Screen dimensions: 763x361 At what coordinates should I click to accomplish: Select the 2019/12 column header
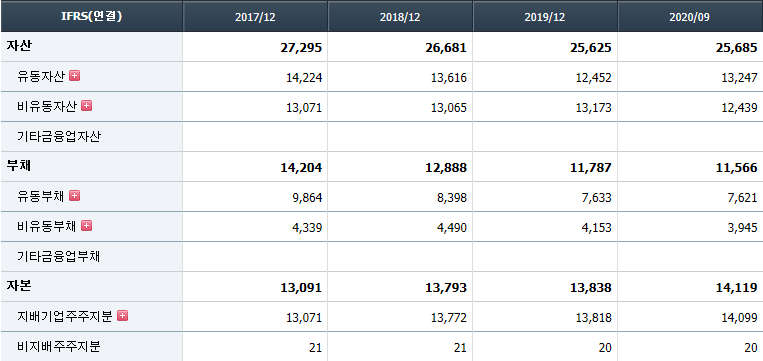coord(545,16)
